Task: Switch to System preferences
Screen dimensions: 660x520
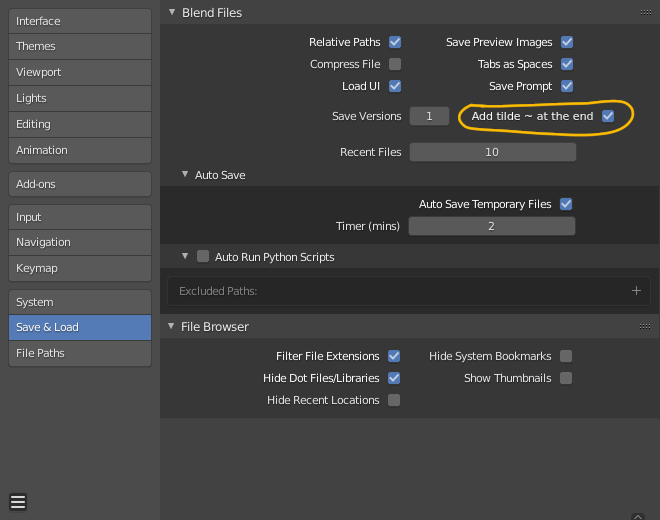Action: pyautogui.click(x=80, y=302)
